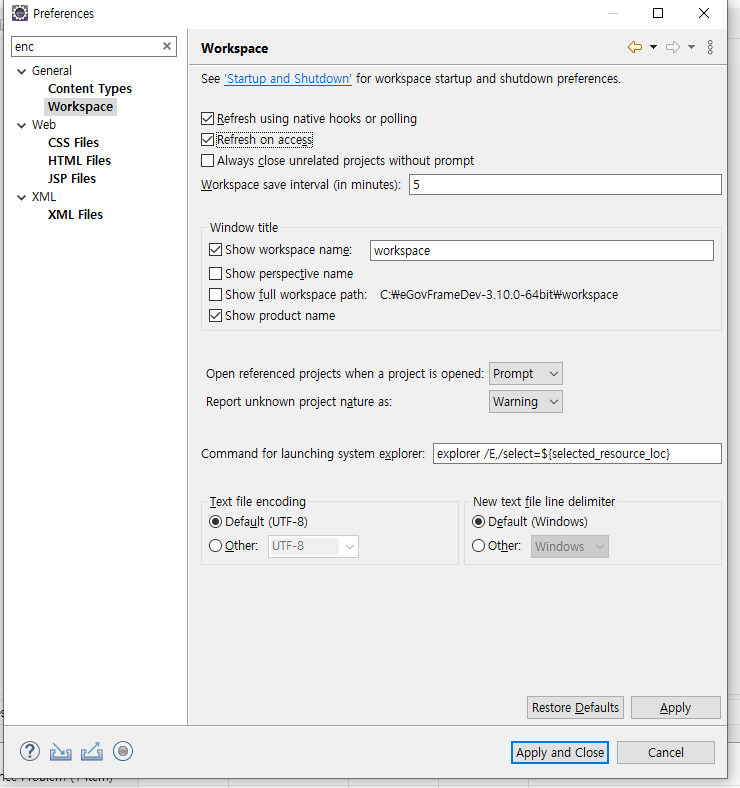The height and width of the screenshot is (788, 740).
Task: Click the Import preferences icon
Action: 60,752
